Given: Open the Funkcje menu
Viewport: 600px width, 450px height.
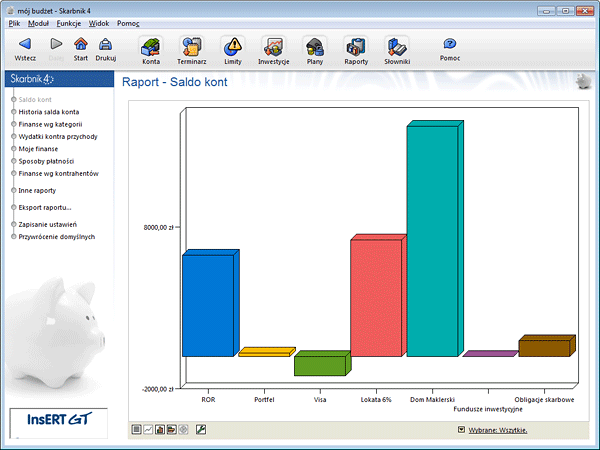Looking at the screenshot, I should pyautogui.click(x=69, y=22).
